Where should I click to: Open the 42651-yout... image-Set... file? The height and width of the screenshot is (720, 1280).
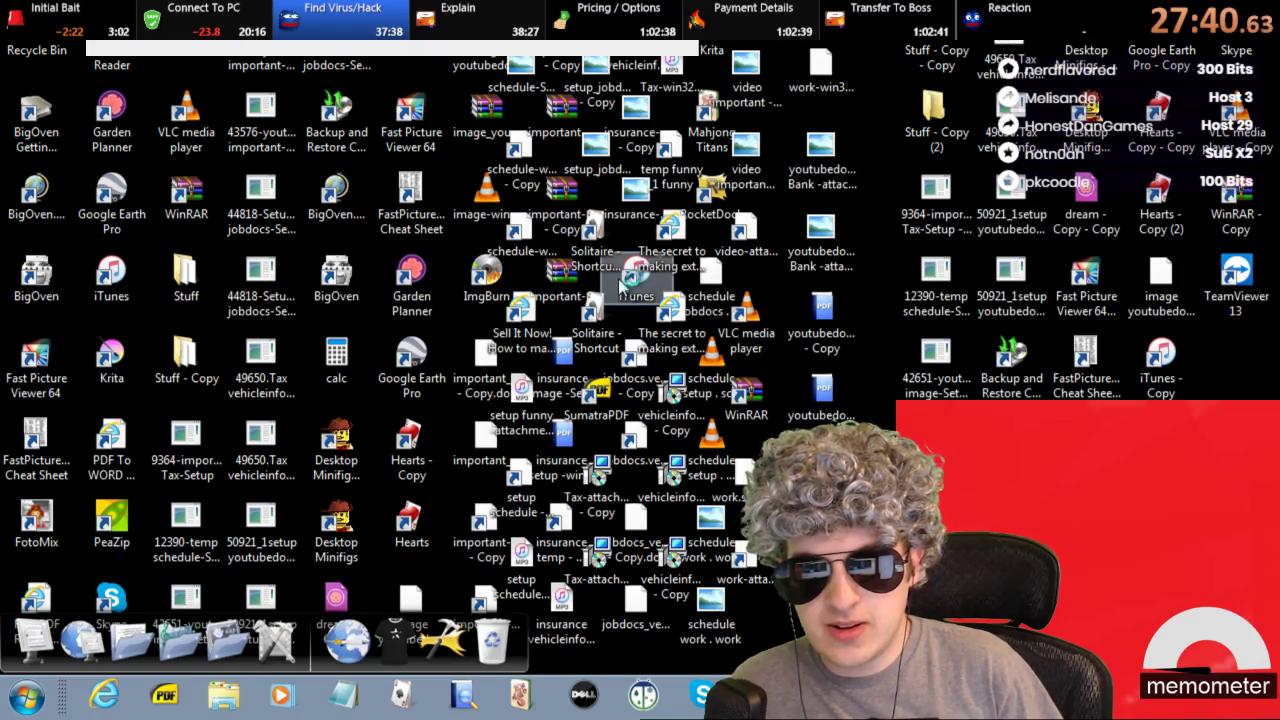coord(936,369)
